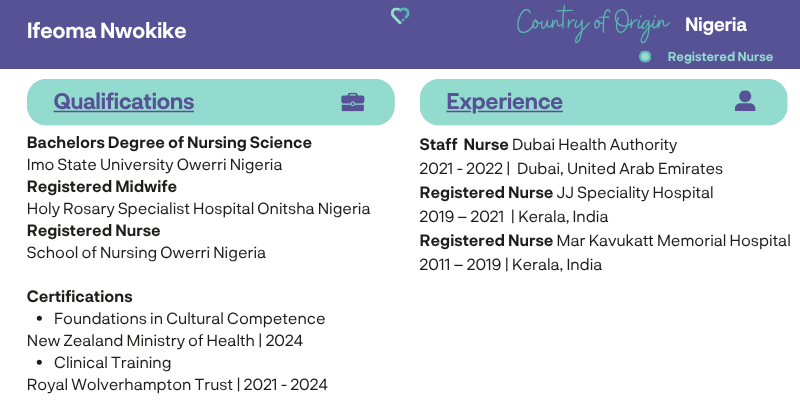Click Bachelors Degree of Nursing Science heading
Screen dimensions: 800x400
click(x=169, y=142)
